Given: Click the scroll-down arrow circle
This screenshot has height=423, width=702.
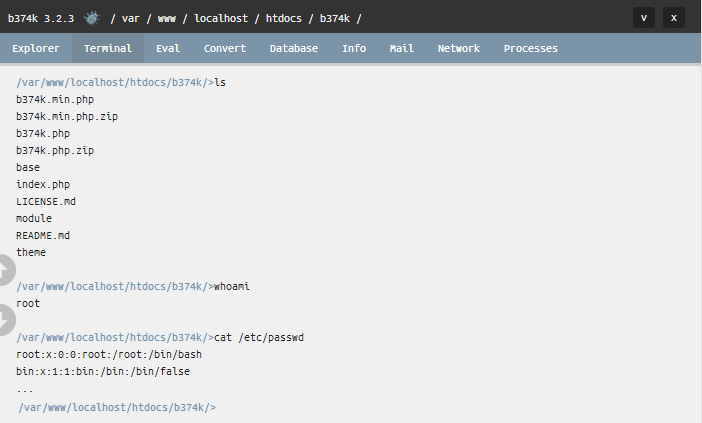Looking at the screenshot, I should 5,320.
